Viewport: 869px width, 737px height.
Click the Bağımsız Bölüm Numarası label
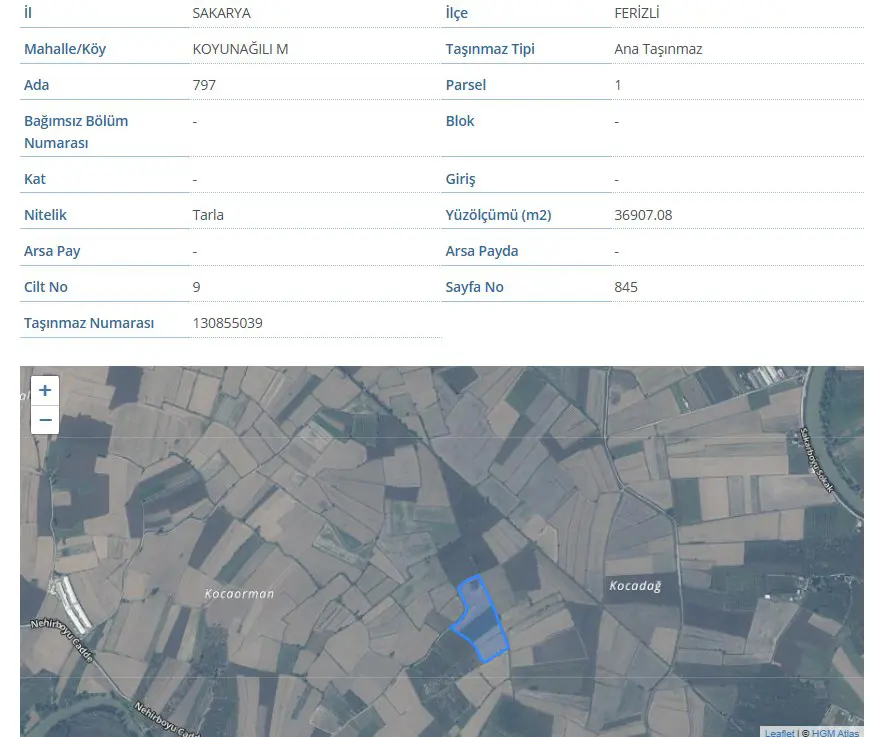pyautogui.click(x=76, y=132)
